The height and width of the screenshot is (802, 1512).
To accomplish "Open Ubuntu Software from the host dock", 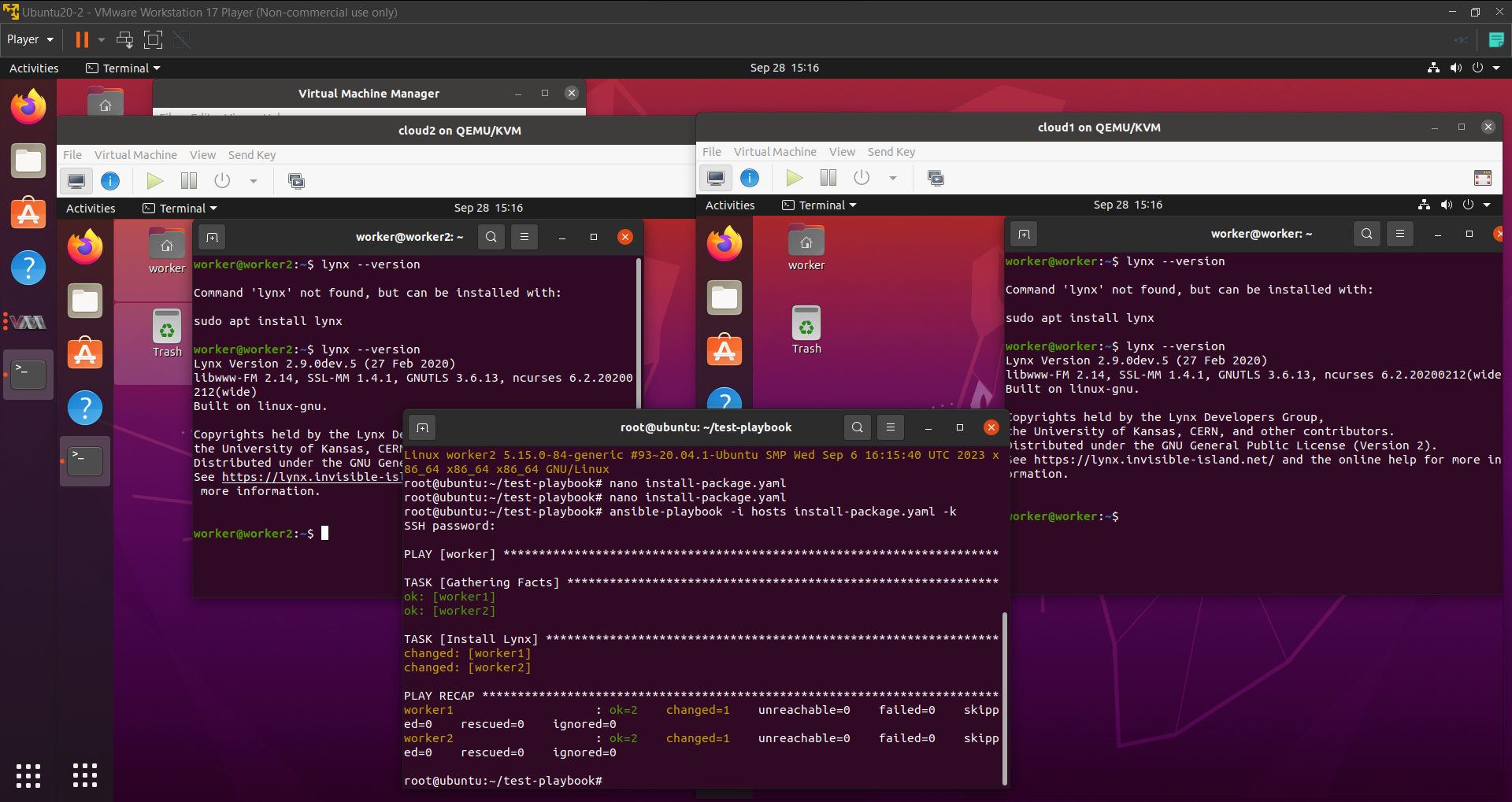I will pos(28,213).
